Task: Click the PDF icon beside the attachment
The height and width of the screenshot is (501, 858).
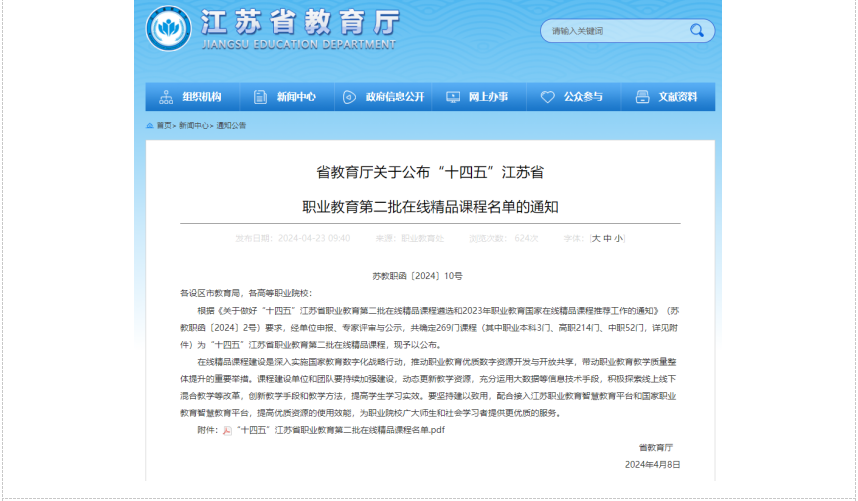Action: [x=227, y=430]
